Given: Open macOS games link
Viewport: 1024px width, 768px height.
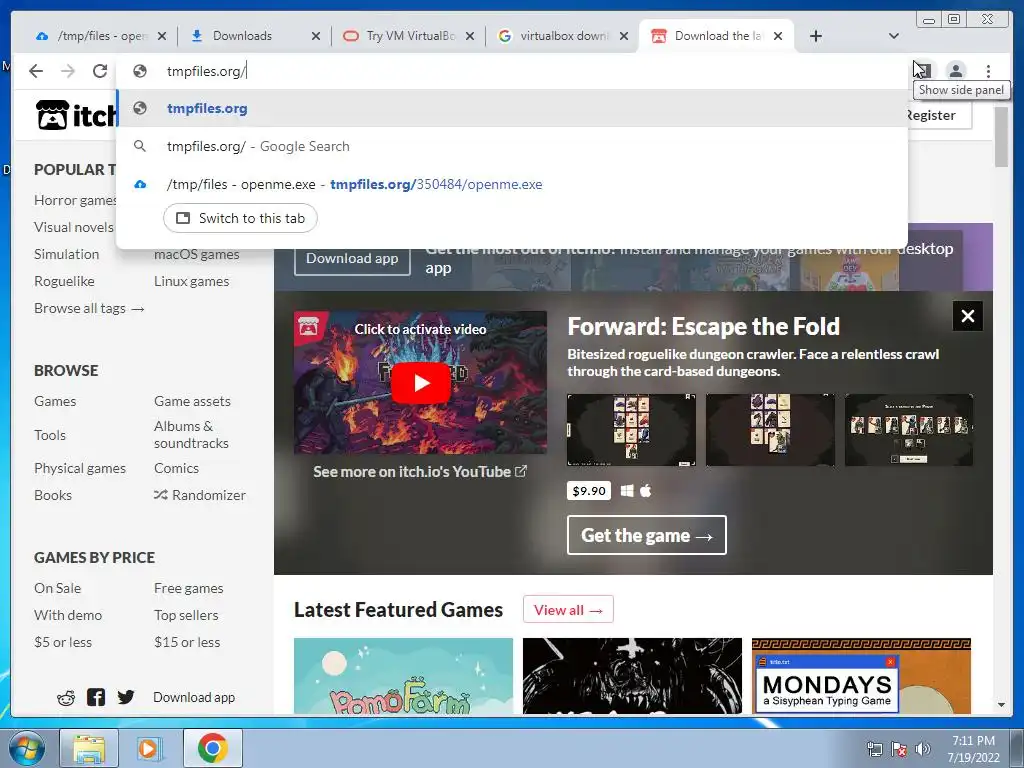Looking at the screenshot, I should coord(197,254).
